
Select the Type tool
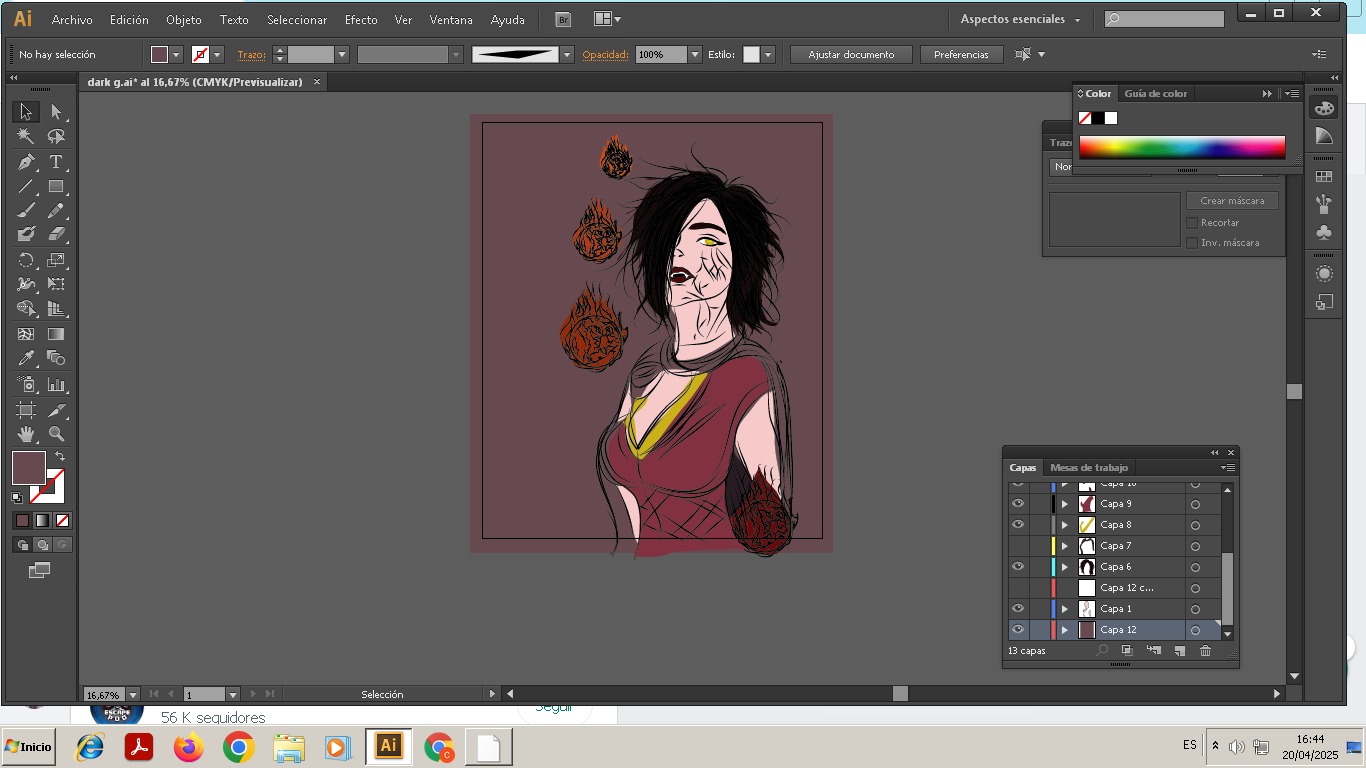[56, 162]
